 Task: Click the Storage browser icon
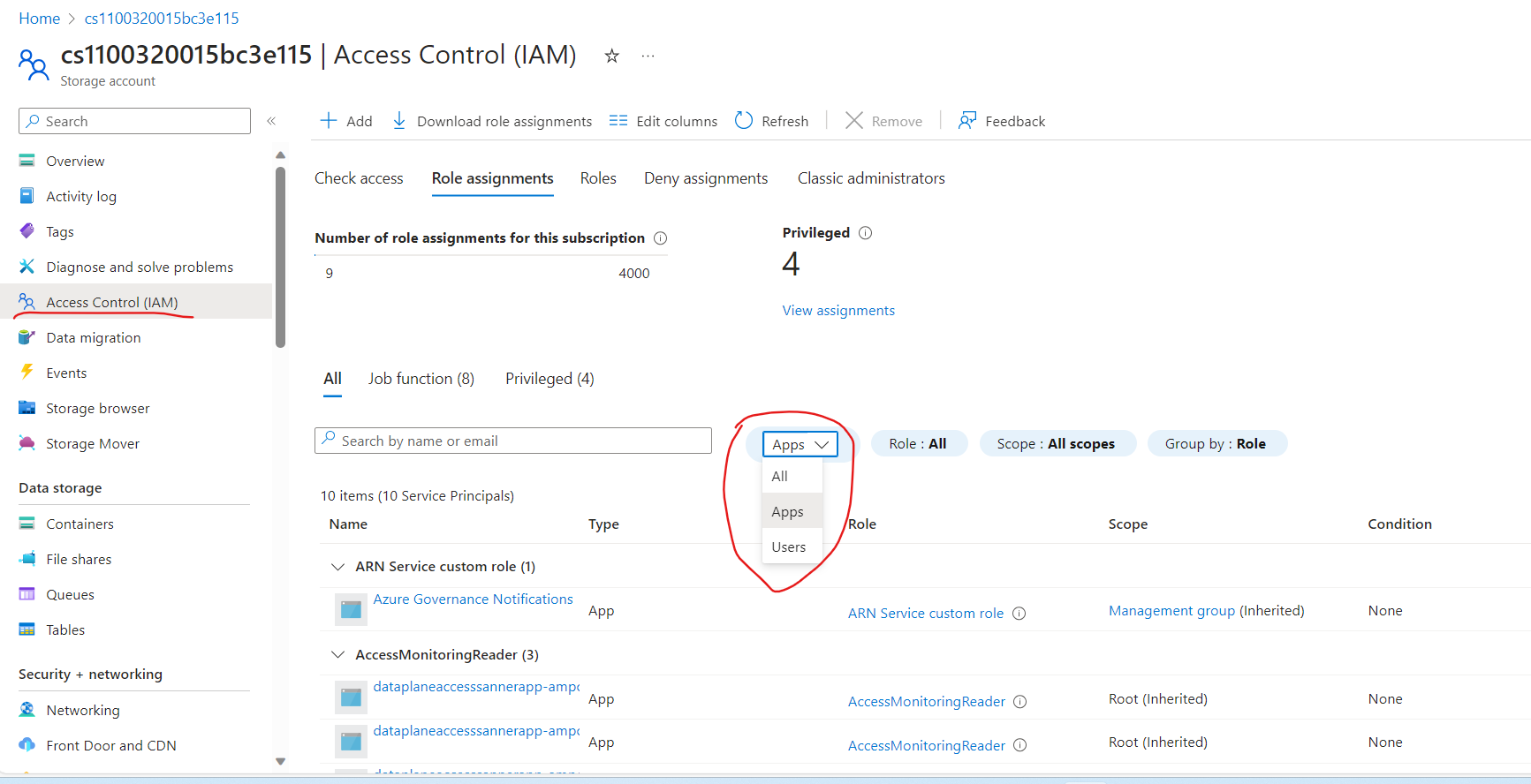point(27,408)
